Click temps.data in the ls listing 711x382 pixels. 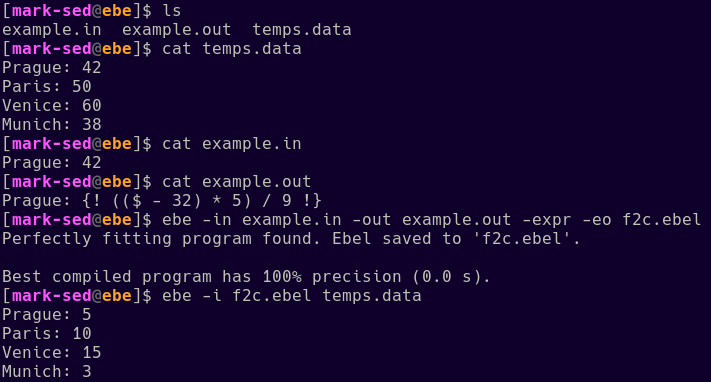point(302,29)
